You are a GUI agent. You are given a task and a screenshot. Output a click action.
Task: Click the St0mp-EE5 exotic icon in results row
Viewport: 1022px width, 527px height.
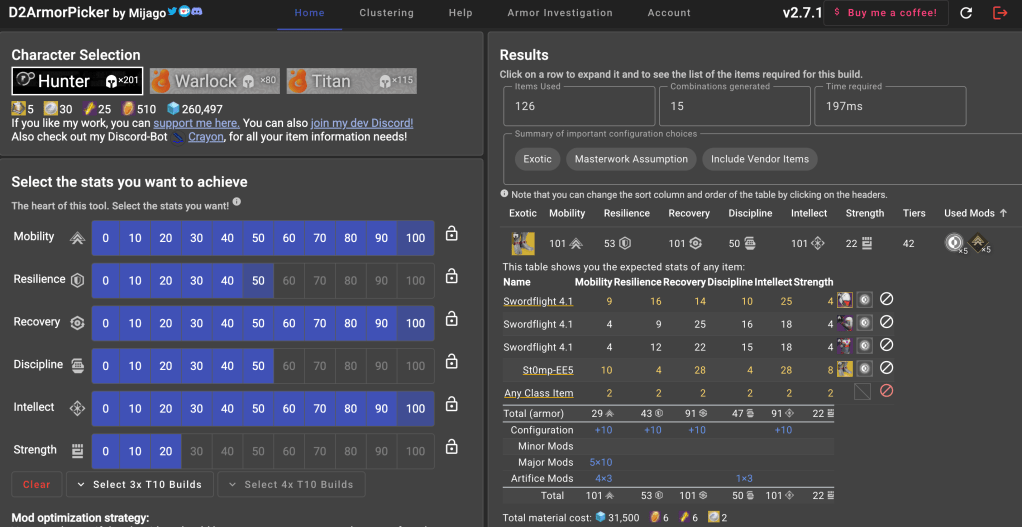(845, 370)
